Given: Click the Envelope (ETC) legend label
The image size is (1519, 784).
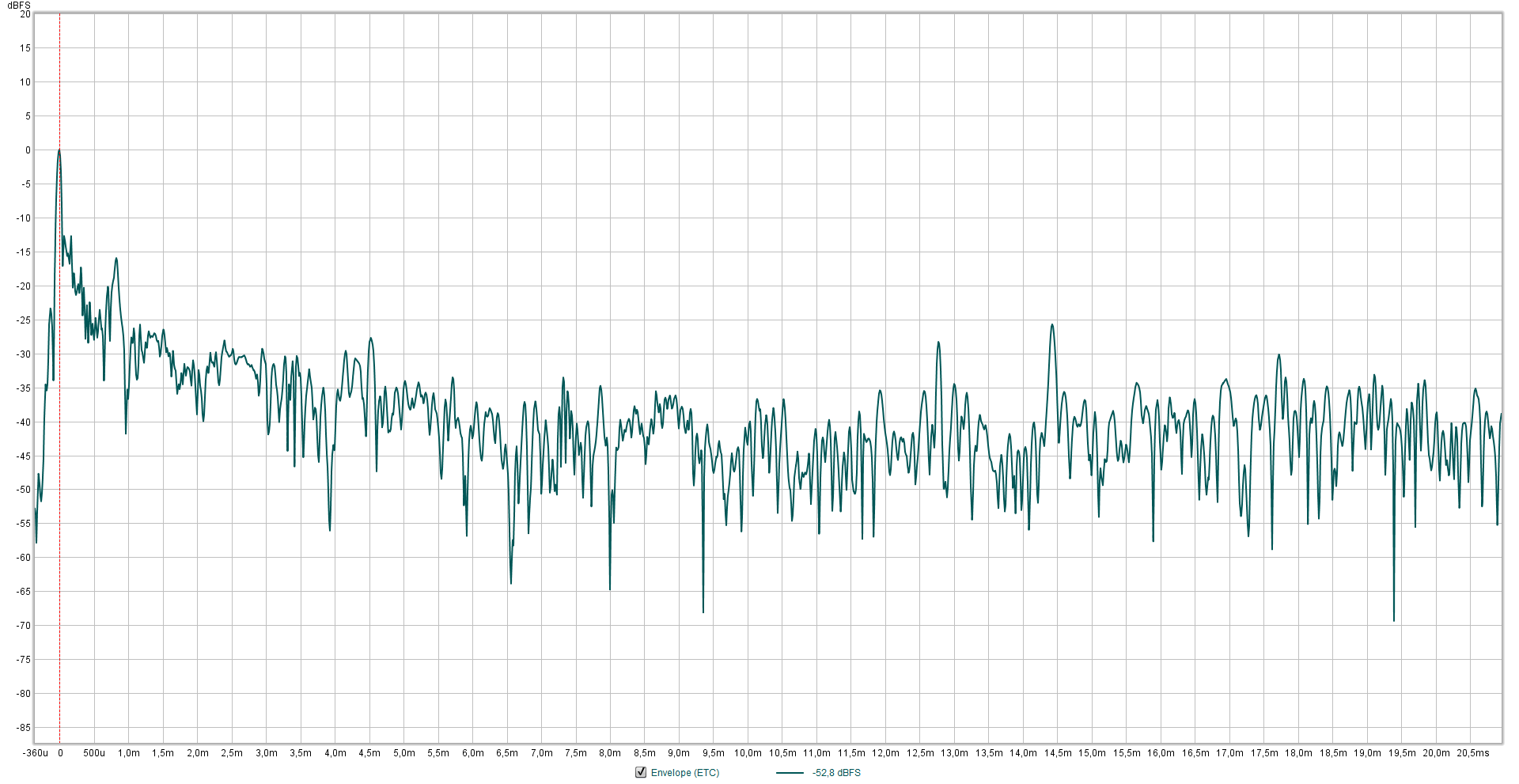Looking at the screenshot, I should tap(685, 773).
